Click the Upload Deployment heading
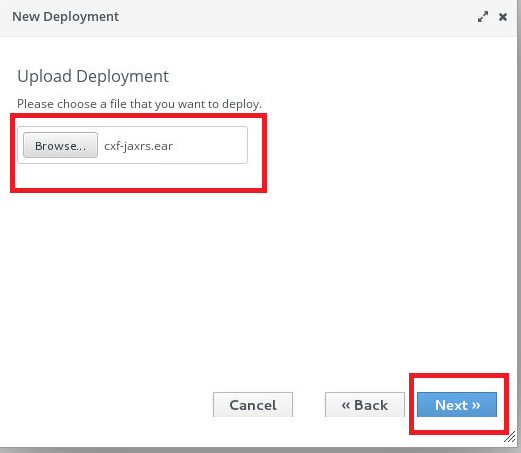The height and width of the screenshot is (453, 521). [x=93, y=76]
